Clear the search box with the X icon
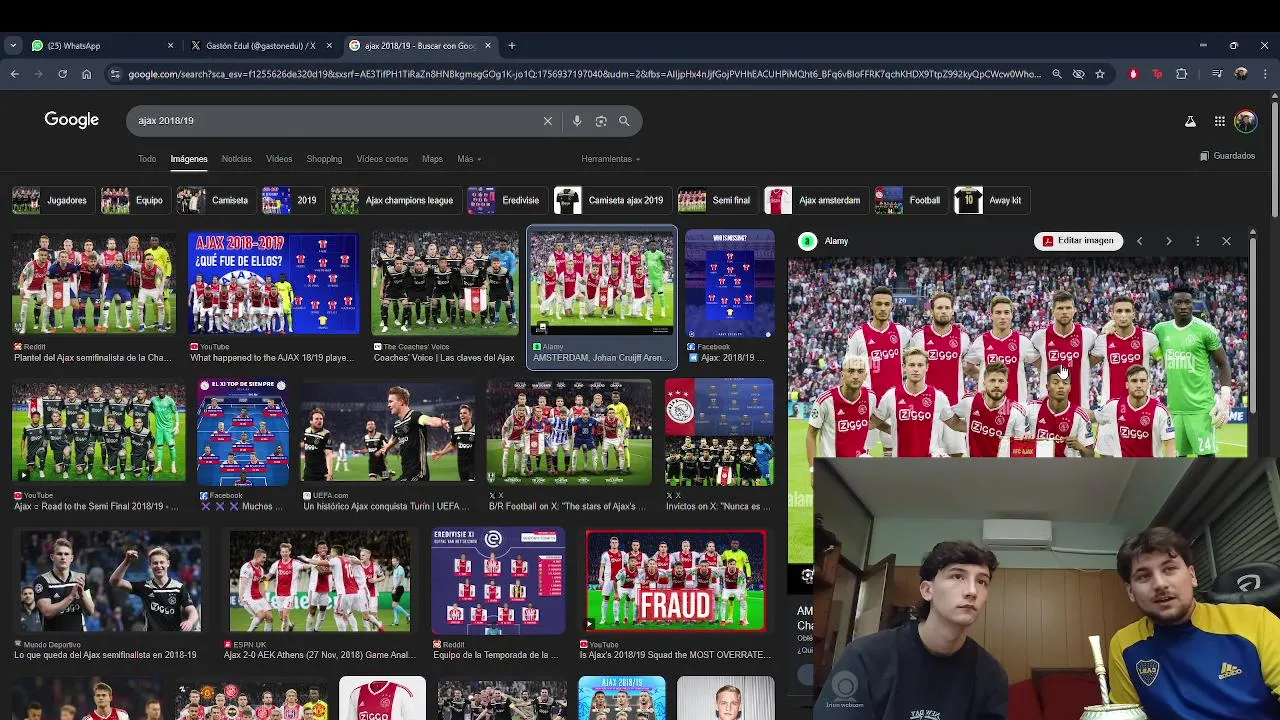This screenshot has height=720, width=1280. coord(547,121)
